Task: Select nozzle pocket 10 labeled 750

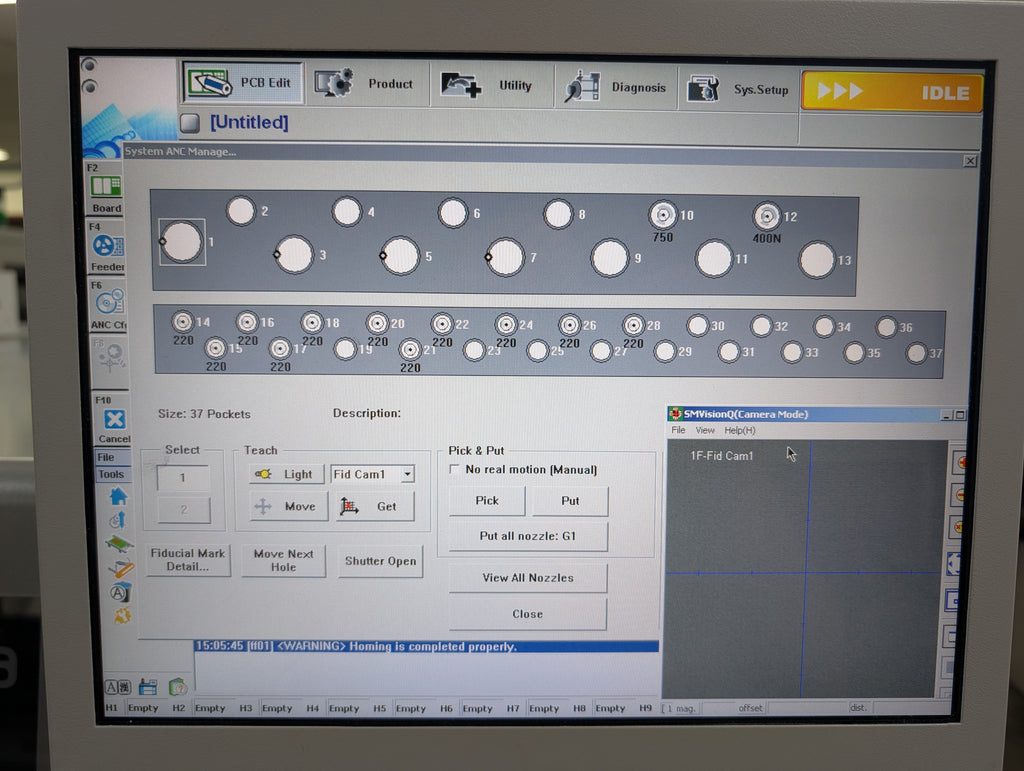Action: [662, 215]
